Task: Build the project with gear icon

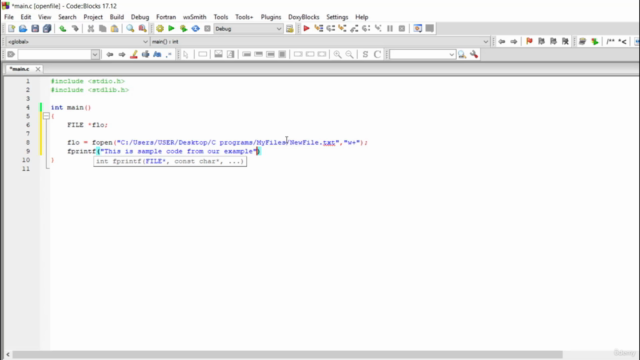Action: point(160,29)
